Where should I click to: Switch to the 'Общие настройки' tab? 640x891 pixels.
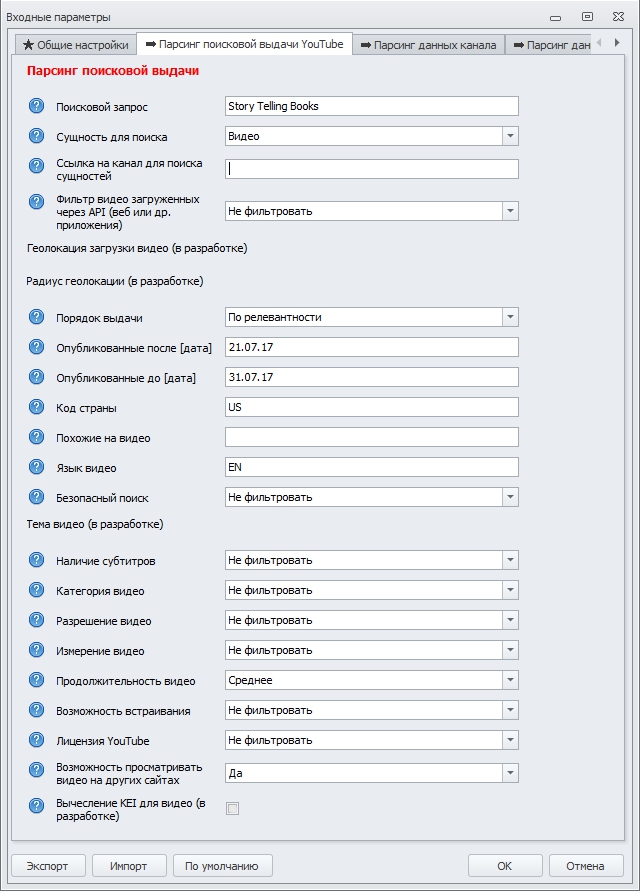[x=75, y=44]
